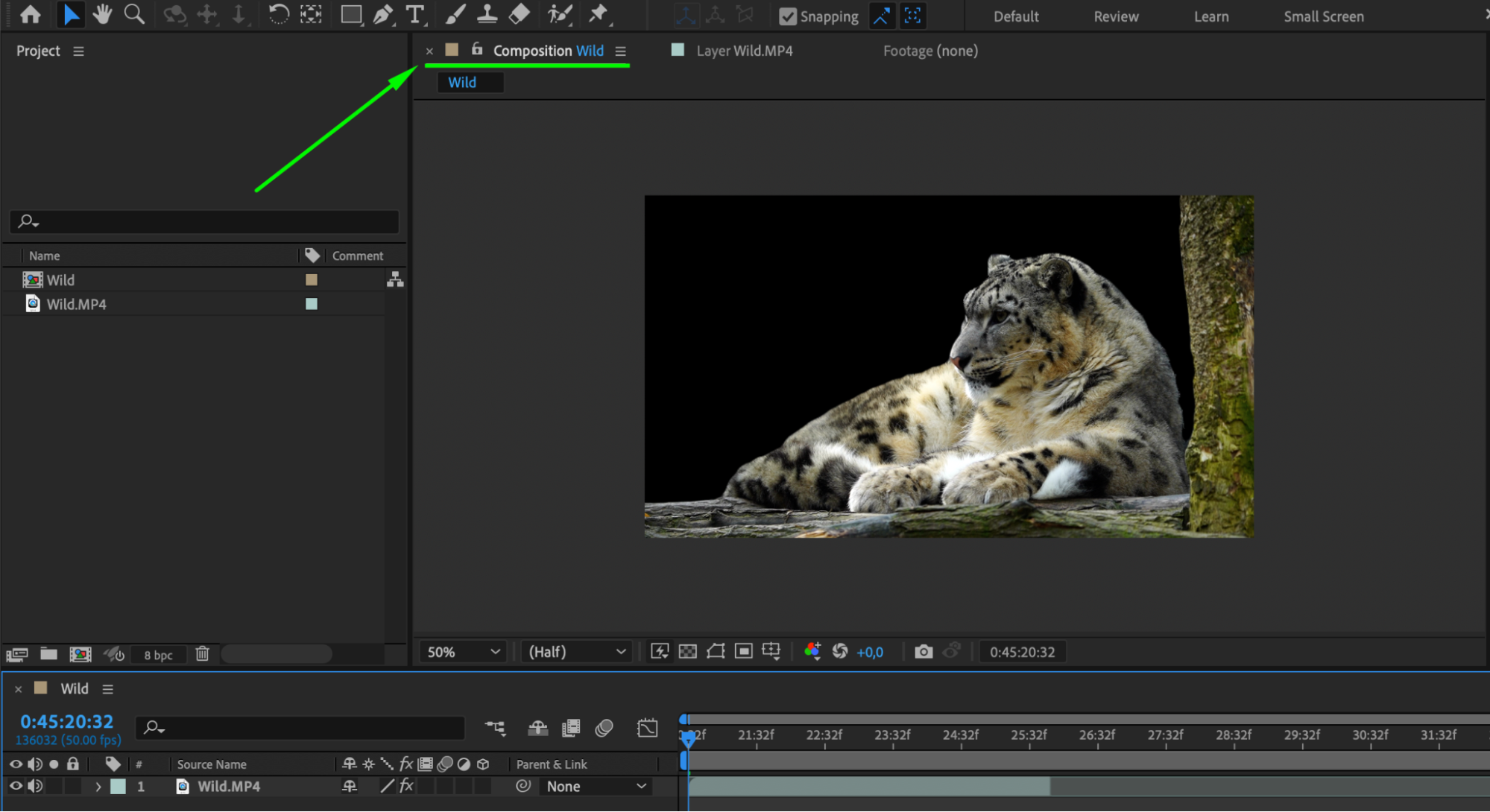Open the 50% magnification dropdown

(462, 652)
